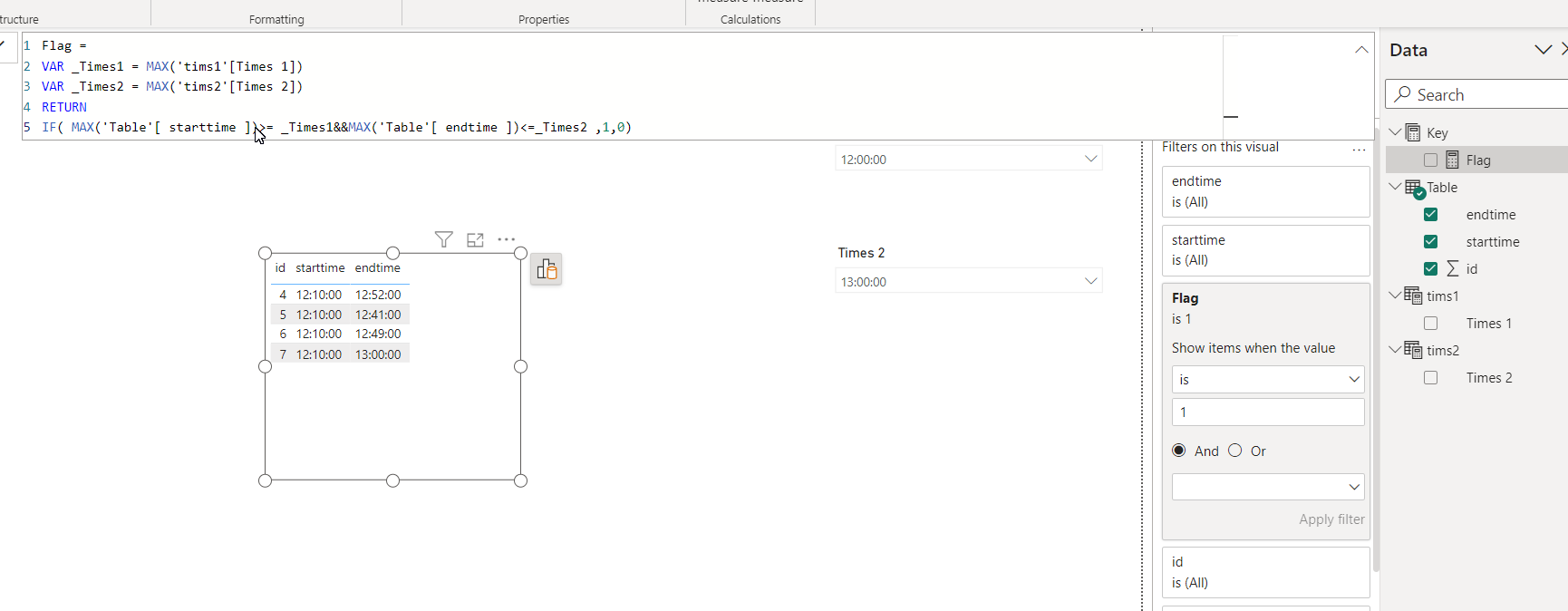Check the Times 2 field checkbox
1568x611 pixels.
[x=1430, y=378]
